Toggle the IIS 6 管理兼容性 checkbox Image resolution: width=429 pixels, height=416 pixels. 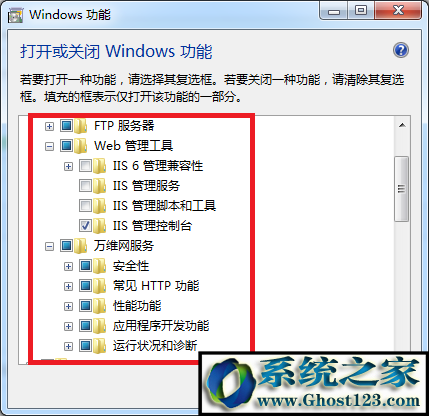(85, 166)
